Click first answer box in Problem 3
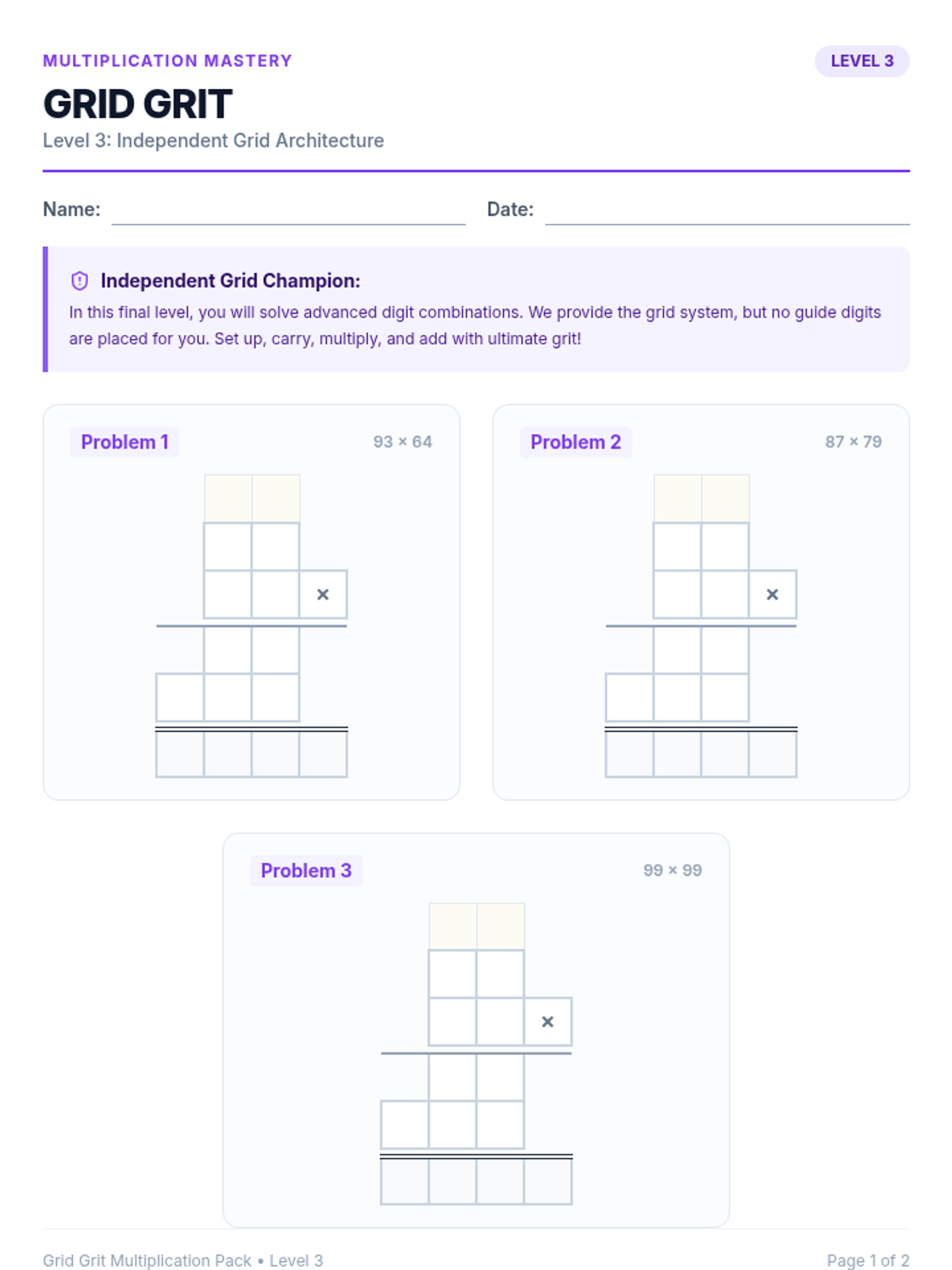The image size is (952, 1270). pyautogui.click(x=405, y=1181)
